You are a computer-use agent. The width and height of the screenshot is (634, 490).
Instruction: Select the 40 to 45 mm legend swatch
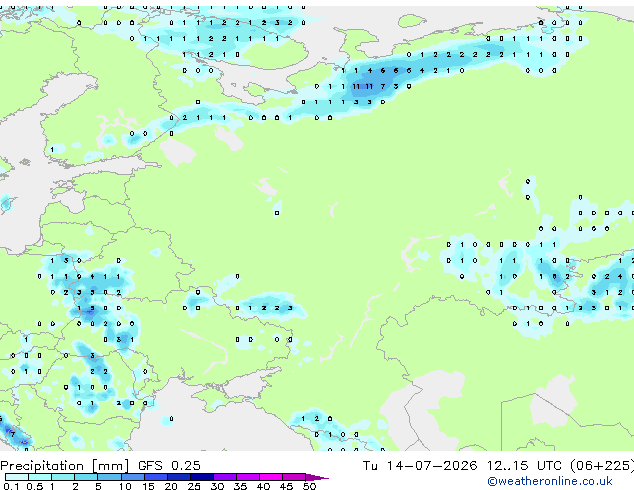[x=271, y=477]
